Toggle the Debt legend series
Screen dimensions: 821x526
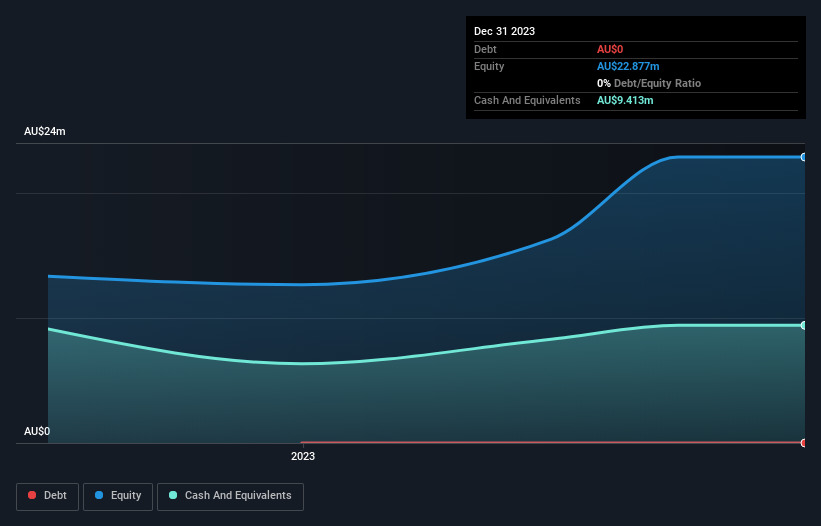click(x=47, y=496)
